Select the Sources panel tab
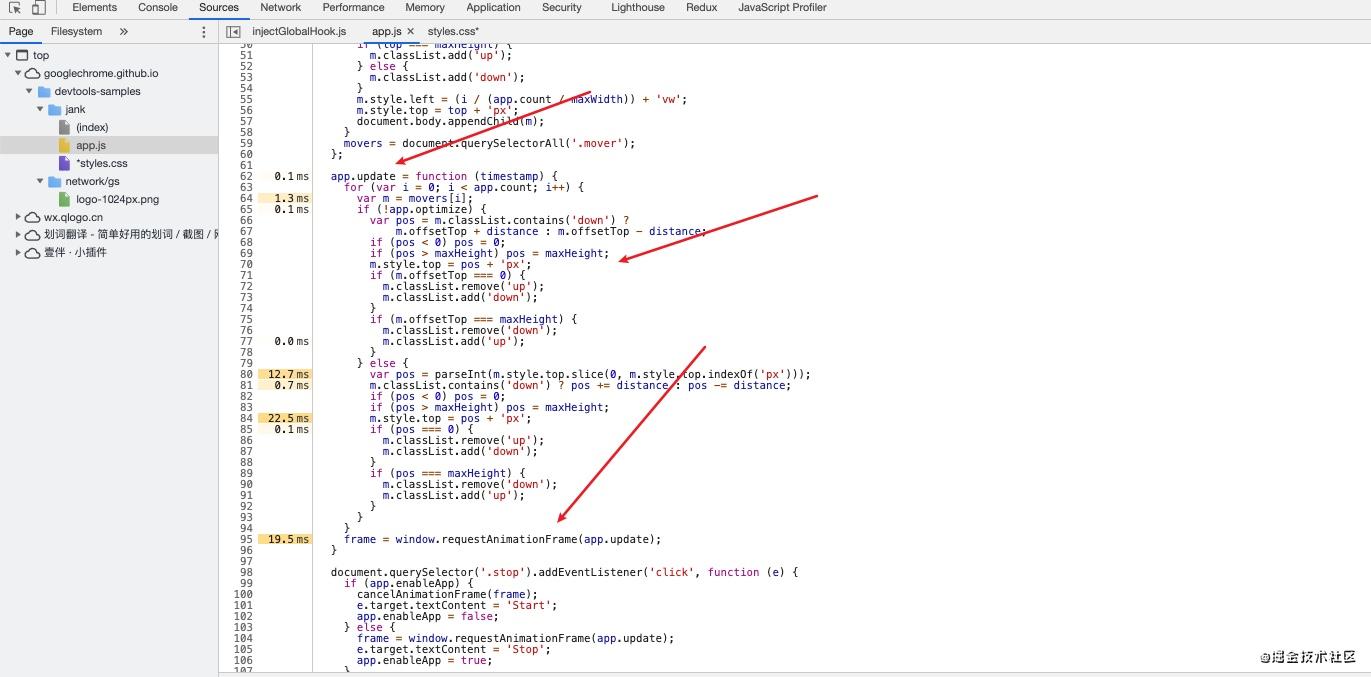1371x677 pixels. tap(219, 7)
